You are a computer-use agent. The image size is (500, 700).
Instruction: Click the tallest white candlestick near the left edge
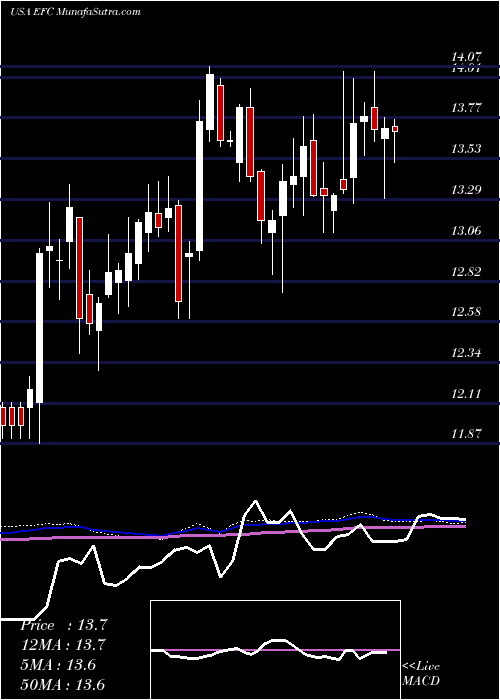[x=40, y=328]
